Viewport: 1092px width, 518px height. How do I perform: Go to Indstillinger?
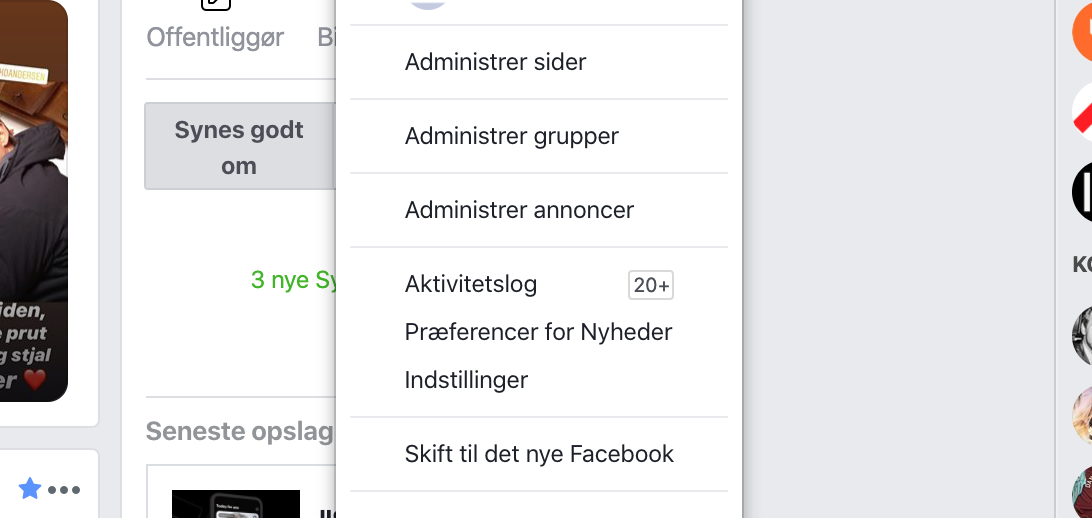(466, 380)
